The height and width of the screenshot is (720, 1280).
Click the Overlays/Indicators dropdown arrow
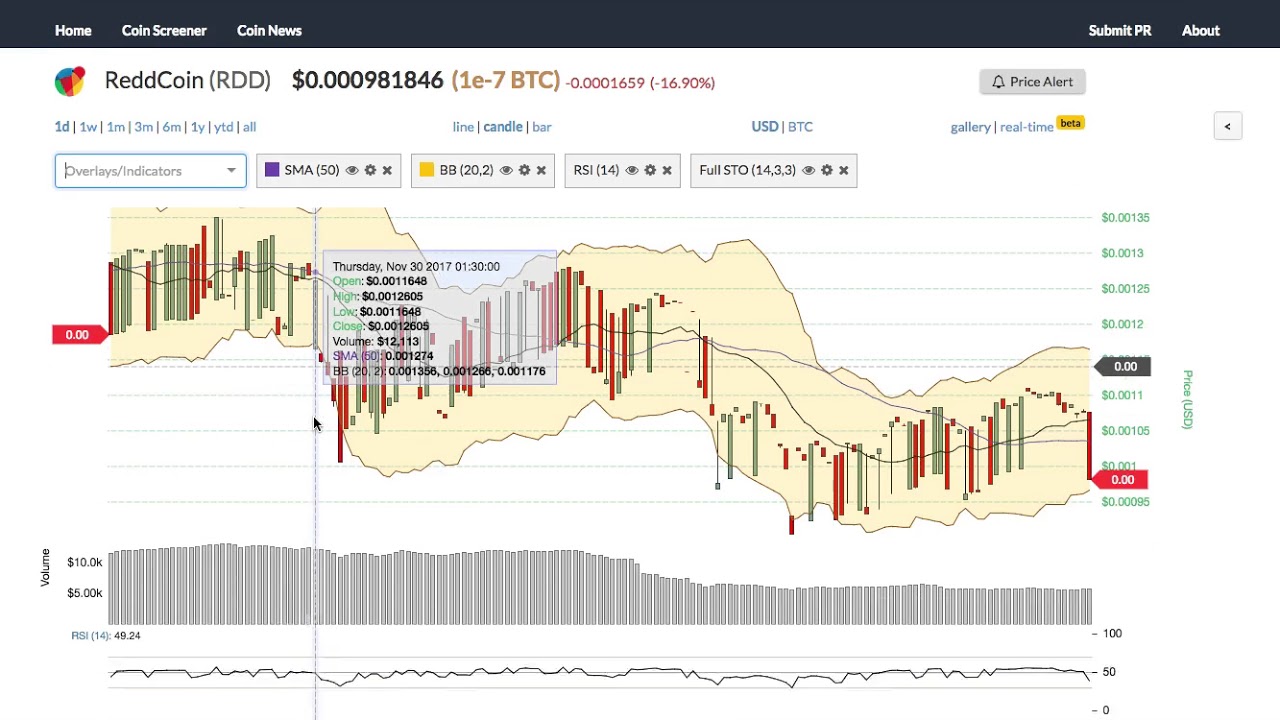click(231, 171)
